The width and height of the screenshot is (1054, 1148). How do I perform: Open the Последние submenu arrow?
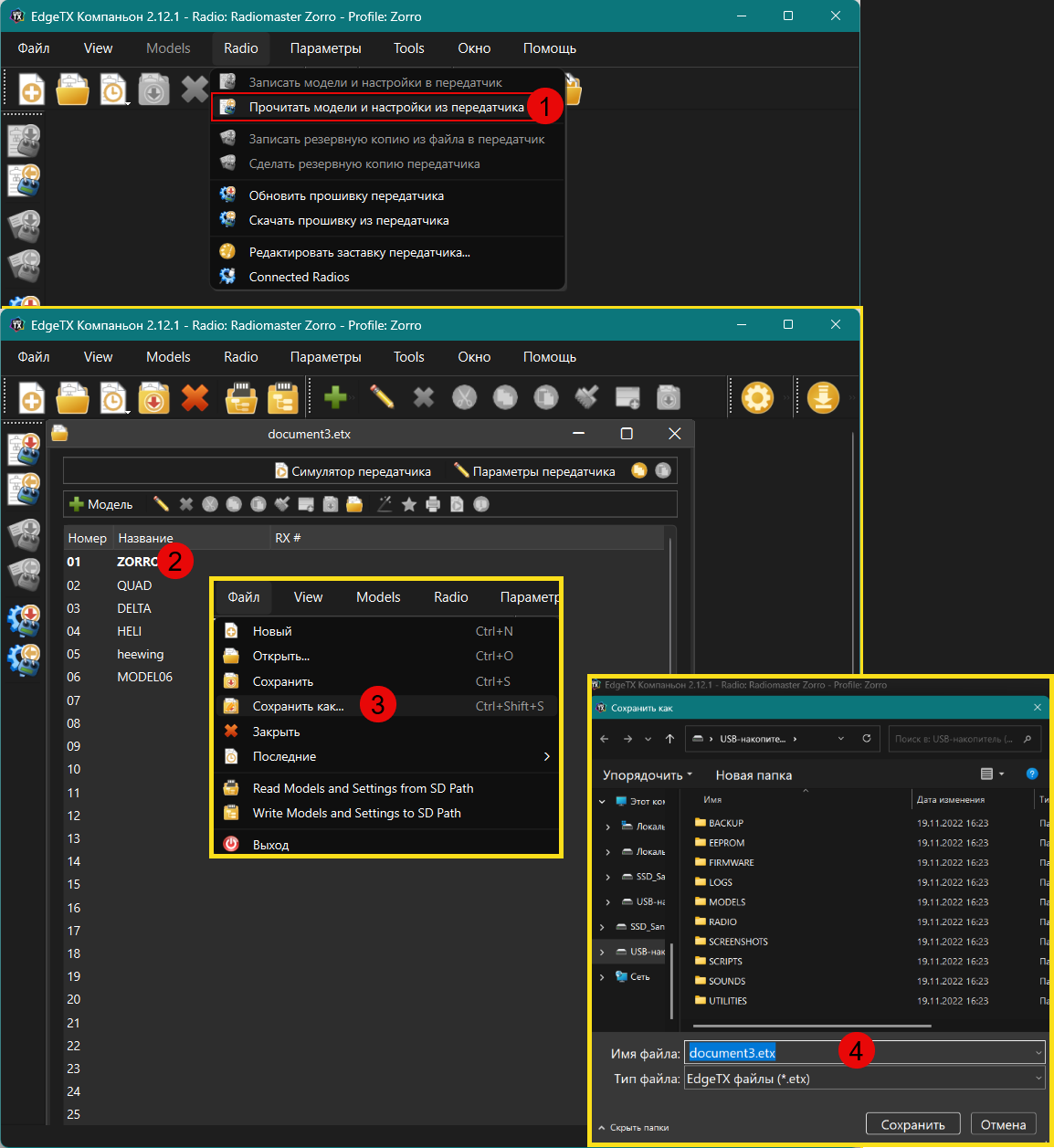tap(546, 756)
